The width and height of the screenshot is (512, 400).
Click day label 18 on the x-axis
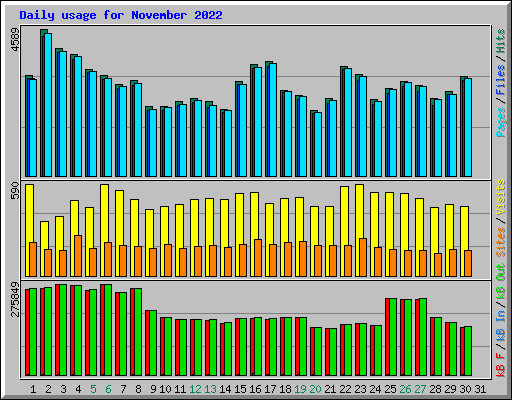[x=285, y=389]
